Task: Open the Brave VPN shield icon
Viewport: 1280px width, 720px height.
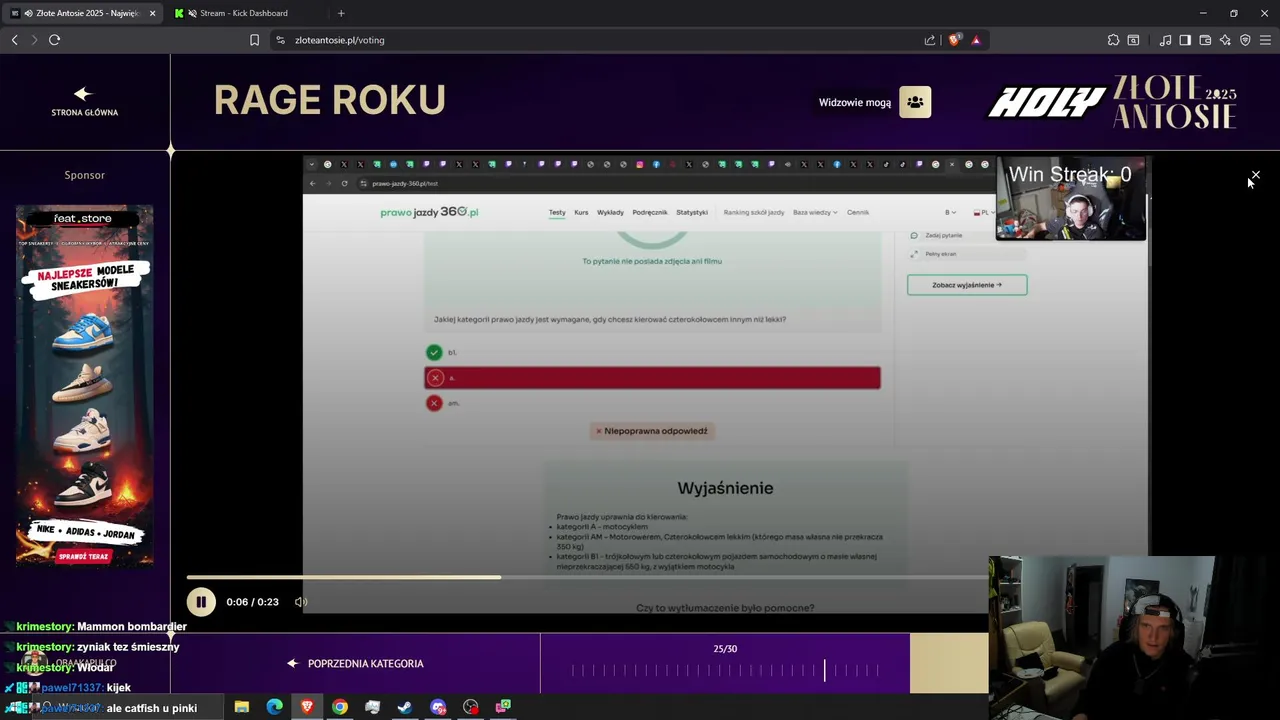Action: (x=1245, y=40)
